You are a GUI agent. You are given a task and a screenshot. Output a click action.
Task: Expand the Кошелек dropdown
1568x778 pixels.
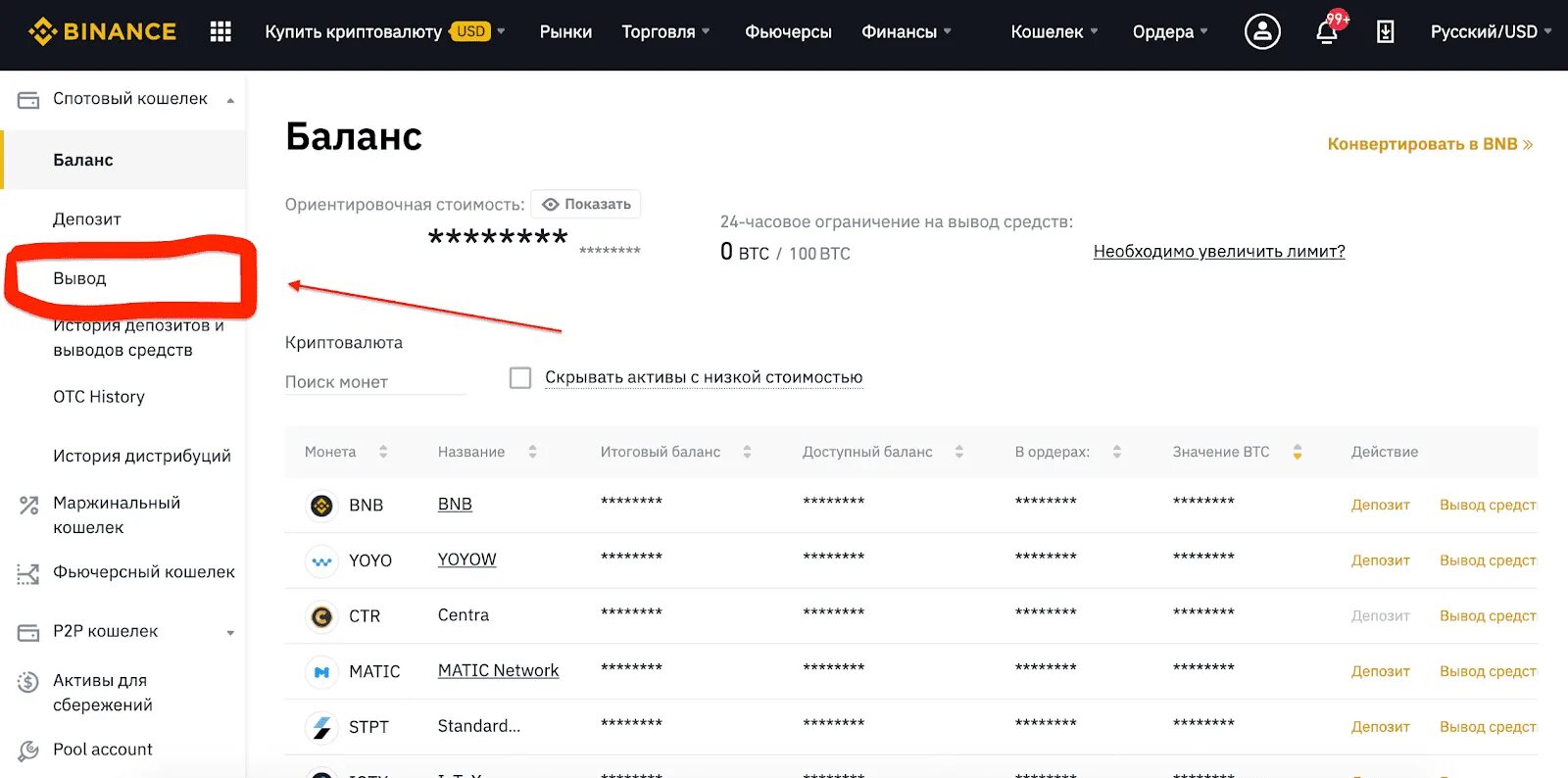tap(1054, 31)
